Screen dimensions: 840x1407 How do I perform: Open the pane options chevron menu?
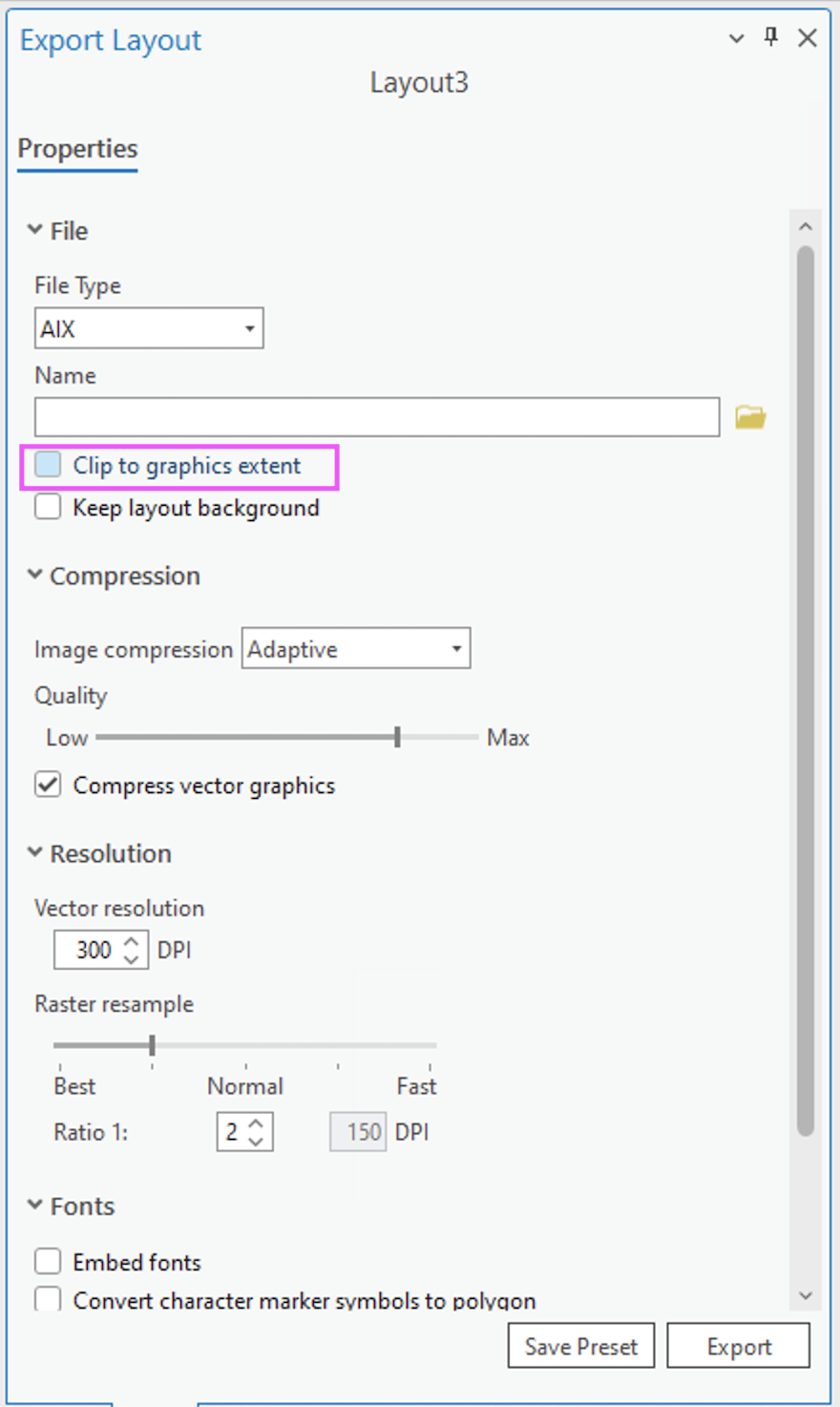(x=736, y=38)
